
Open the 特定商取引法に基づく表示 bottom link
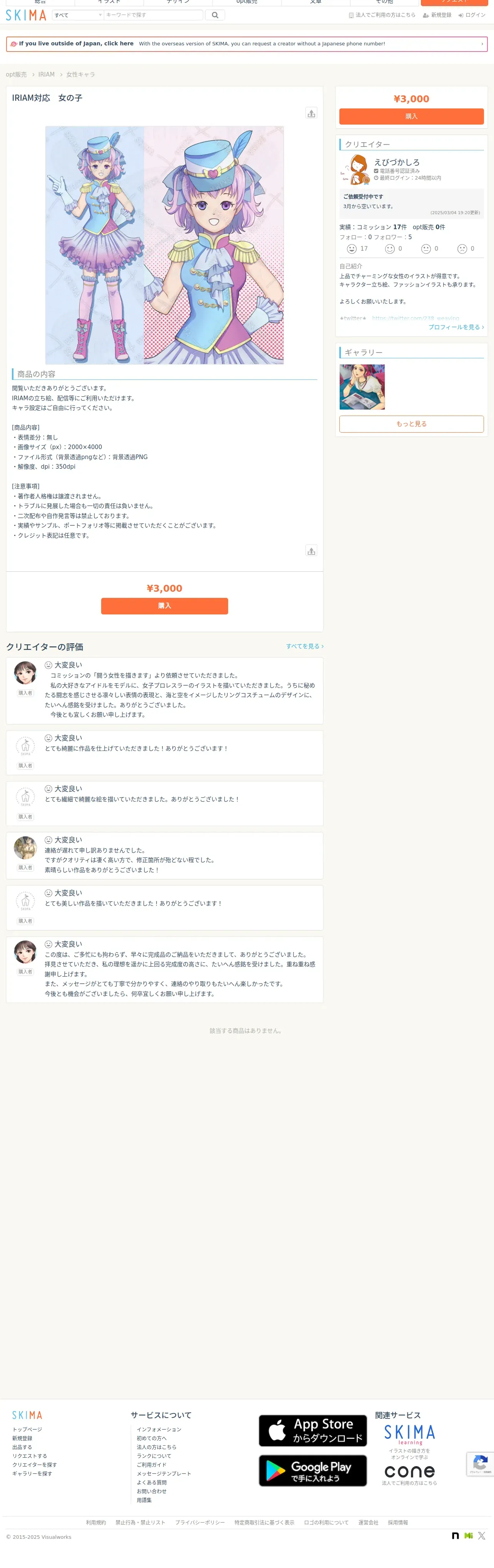(264, 1522)
